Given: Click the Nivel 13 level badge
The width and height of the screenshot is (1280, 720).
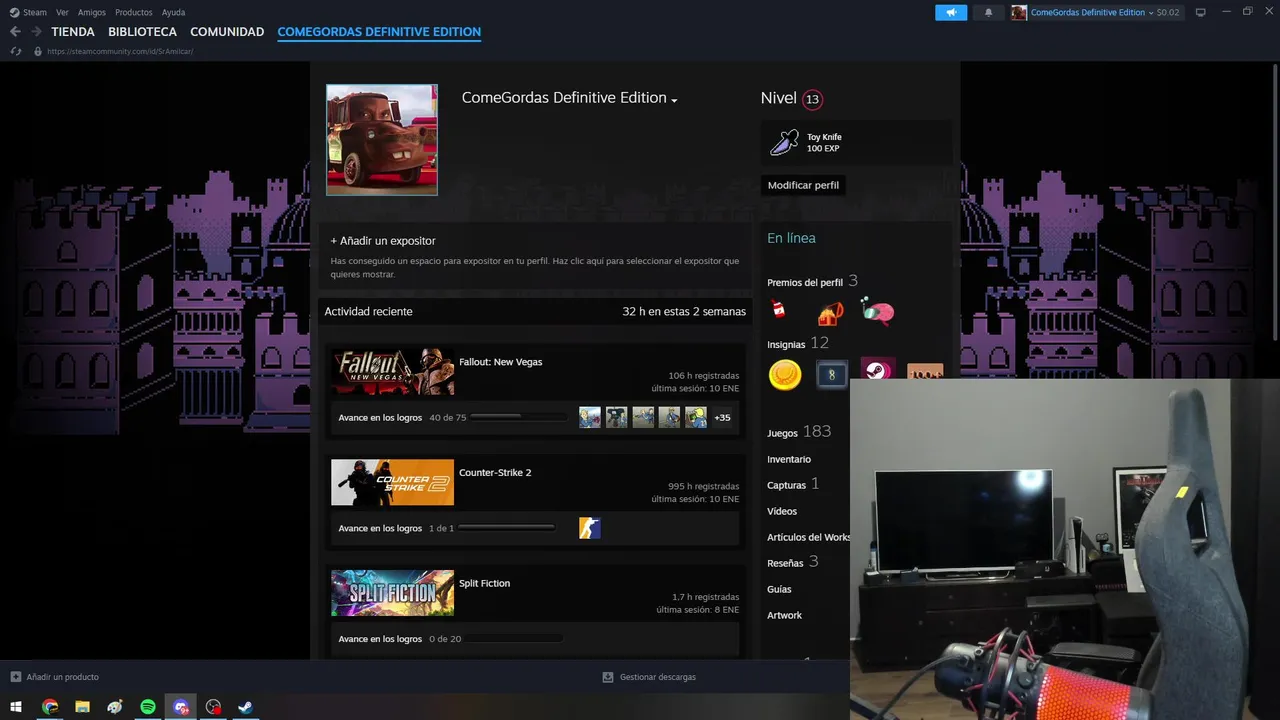Looking at the screenshot, I should (812, 99).
